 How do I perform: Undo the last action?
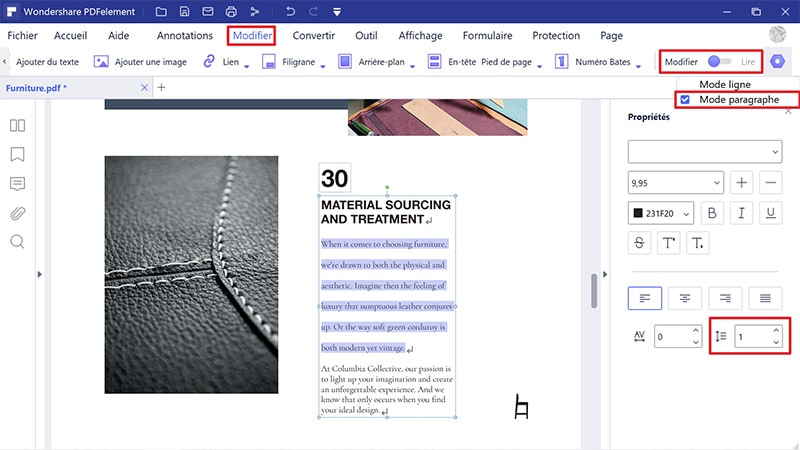[290, 11]
